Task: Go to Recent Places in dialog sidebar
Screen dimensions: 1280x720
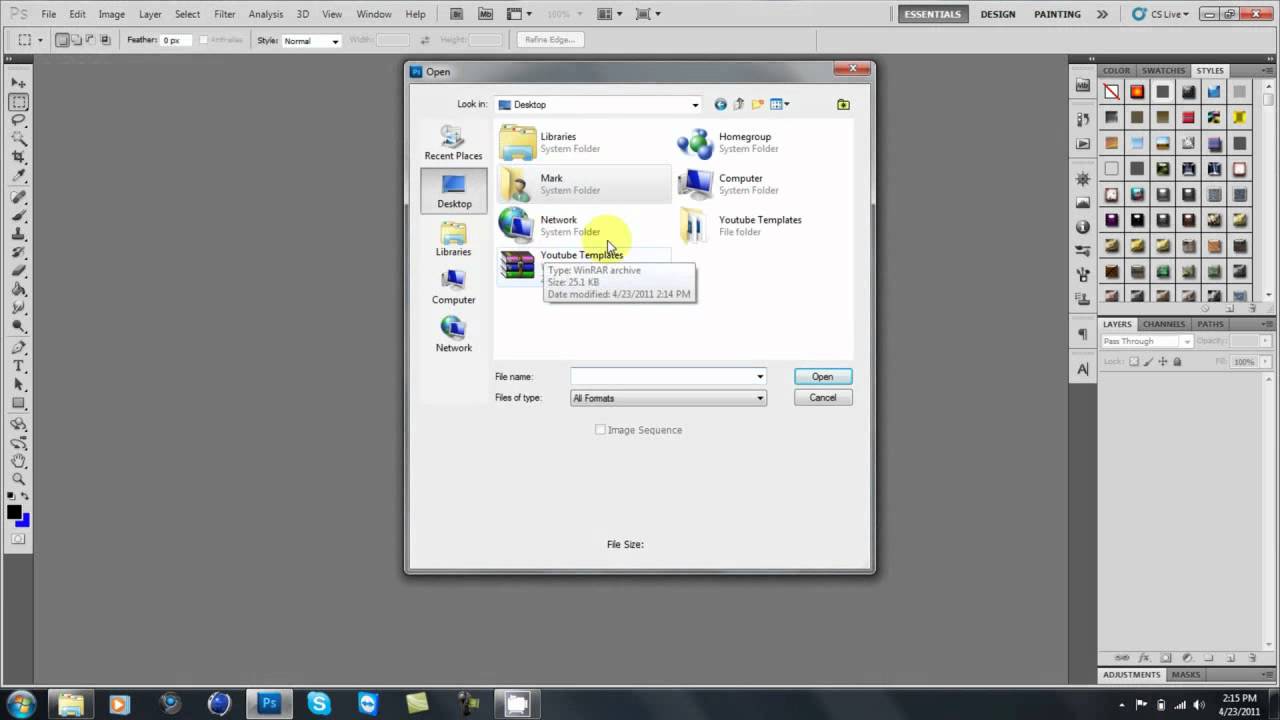Action: [453, 142]
